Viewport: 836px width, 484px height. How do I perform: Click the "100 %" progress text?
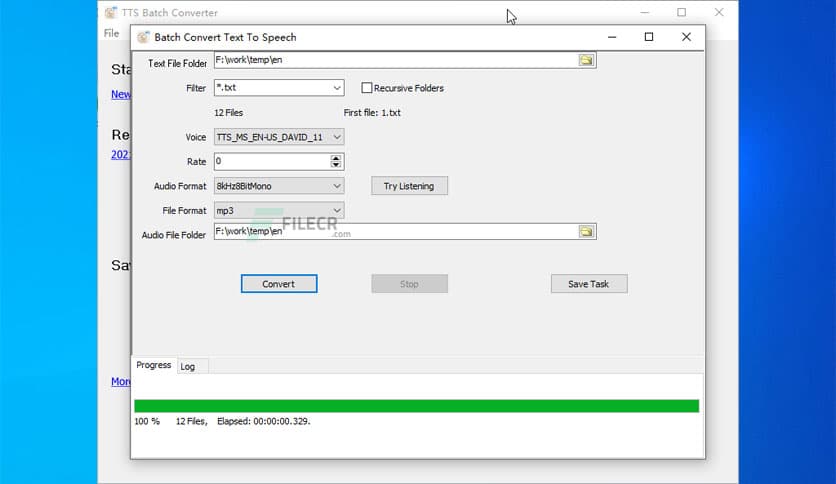pos(147,421)
